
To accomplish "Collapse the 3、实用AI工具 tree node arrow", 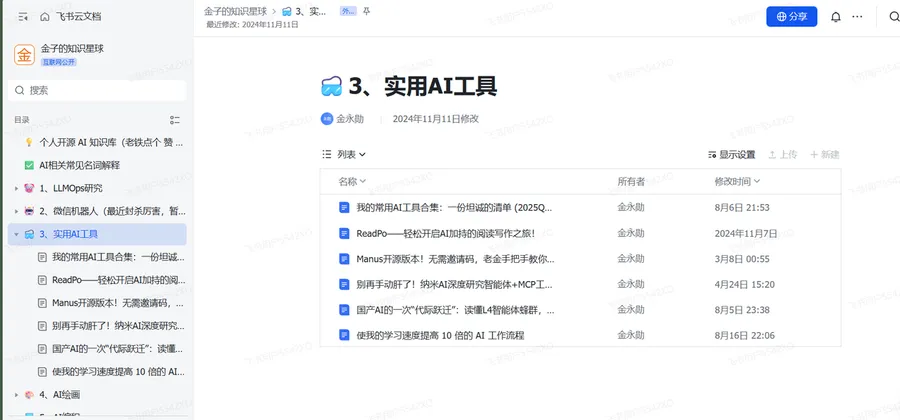I will pos(17,234).
